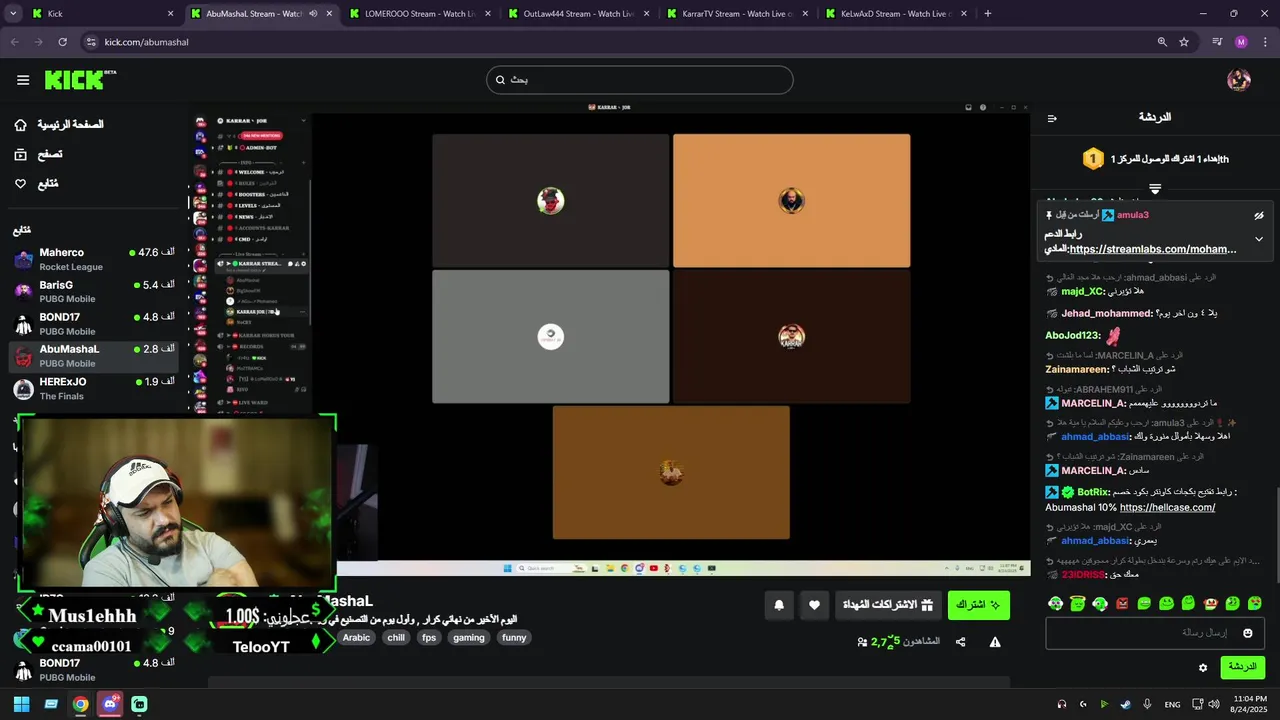Switch to the KarrarTV Stream tab
Image resolution: width=1280 pixels, height=720 pixels.
(x=738, y=14)
